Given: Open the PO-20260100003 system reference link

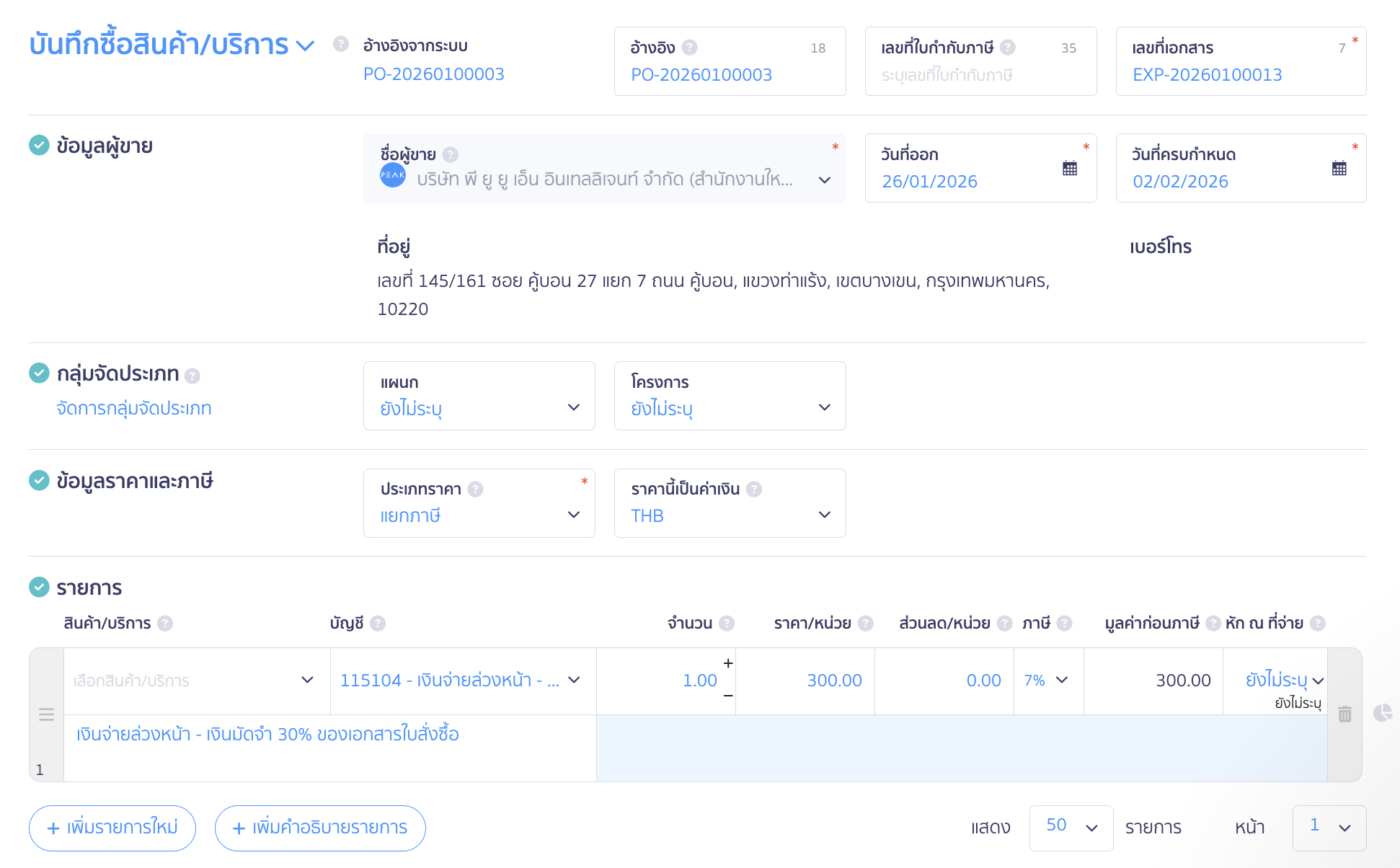Looking at the screenshot, I should pos(433,74).
